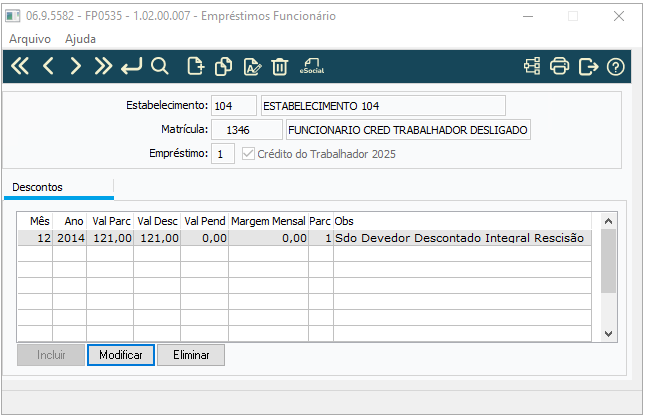Toggle Crédito do Trabalhador 2025 checkbox
This screenshot has width=649, height=415.
248,154
